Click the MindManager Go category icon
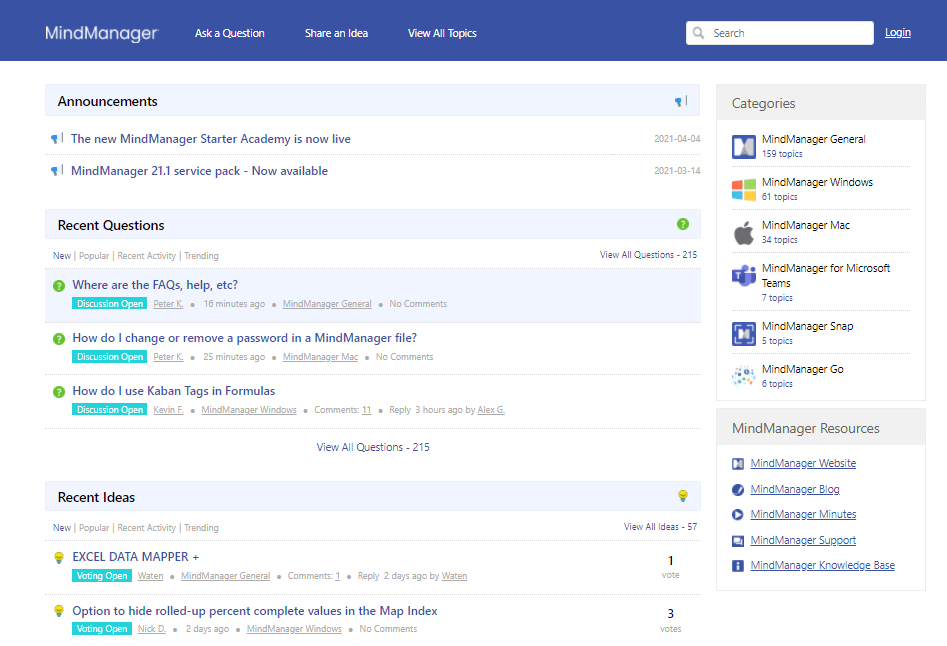Image resolution: width=947 pixels, height=646 pixels. pyautogui.click(x=743, y=375)
